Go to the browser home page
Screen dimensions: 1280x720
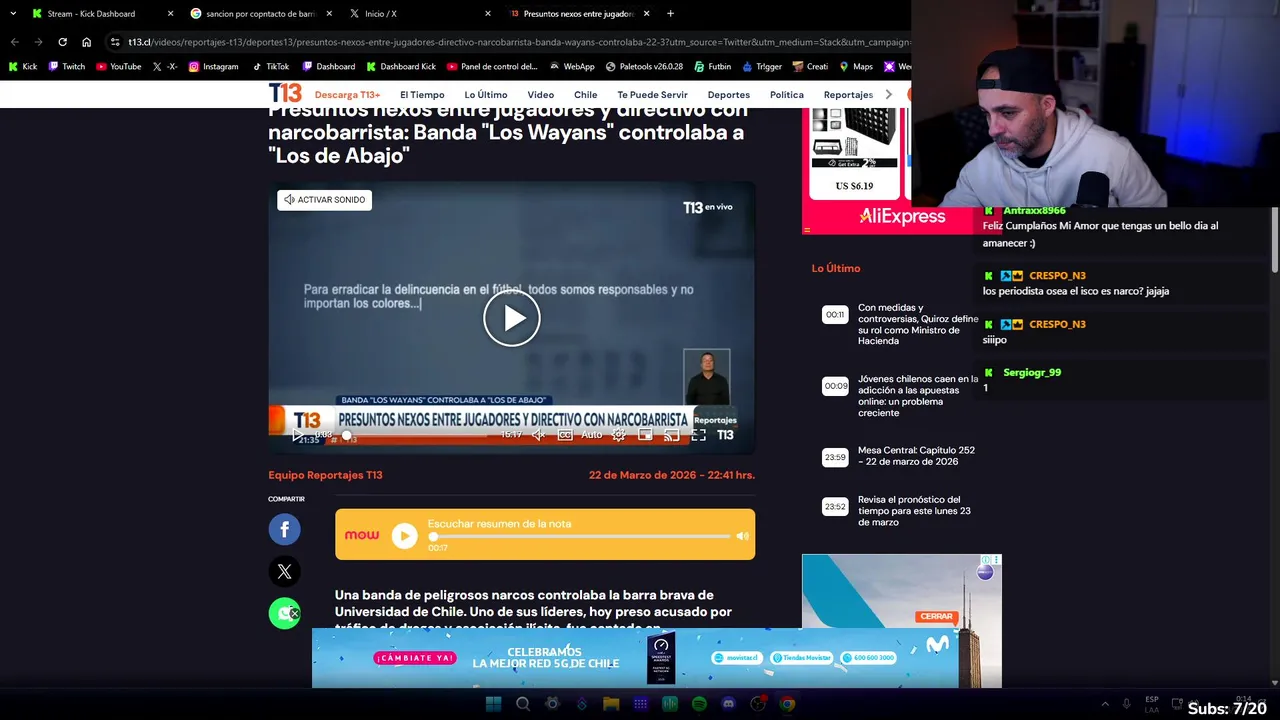(x=87, y=42)
